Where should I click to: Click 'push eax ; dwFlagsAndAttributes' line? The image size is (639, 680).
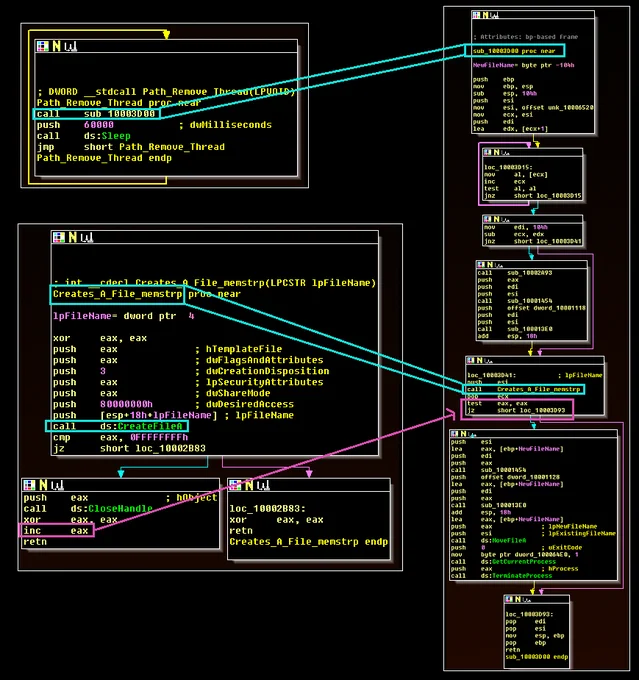pos(188,360)
